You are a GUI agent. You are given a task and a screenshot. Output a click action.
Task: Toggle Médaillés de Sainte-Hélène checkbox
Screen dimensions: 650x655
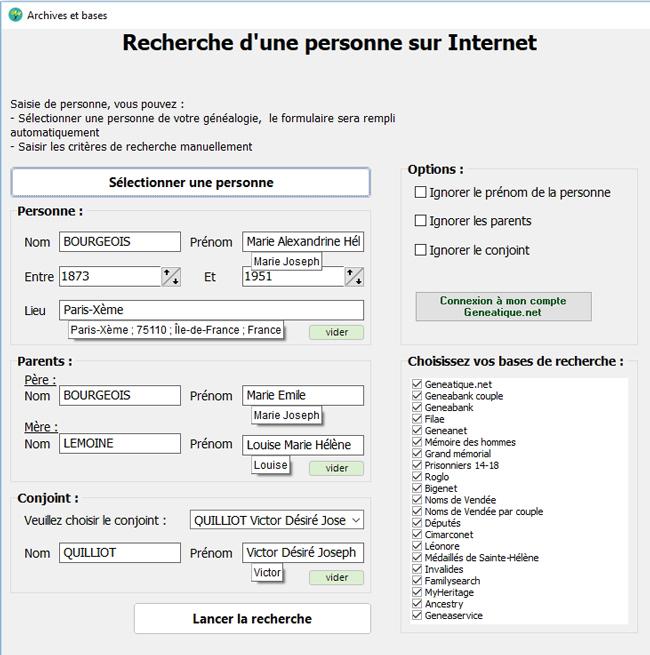(x=417, y=557)
